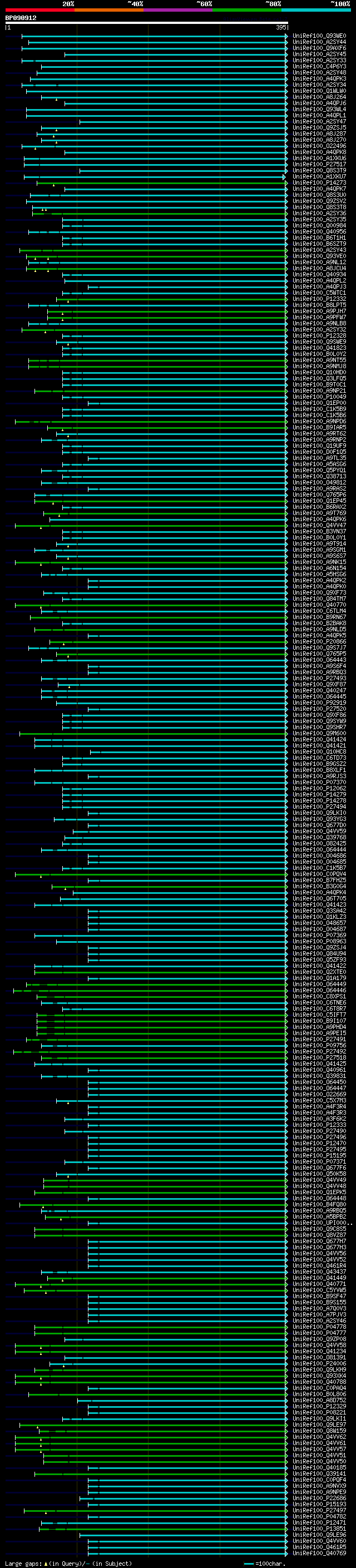Select the UniRef100_Q6T705 label
This screenshot has width=356, height=1568.
point(319,898)
